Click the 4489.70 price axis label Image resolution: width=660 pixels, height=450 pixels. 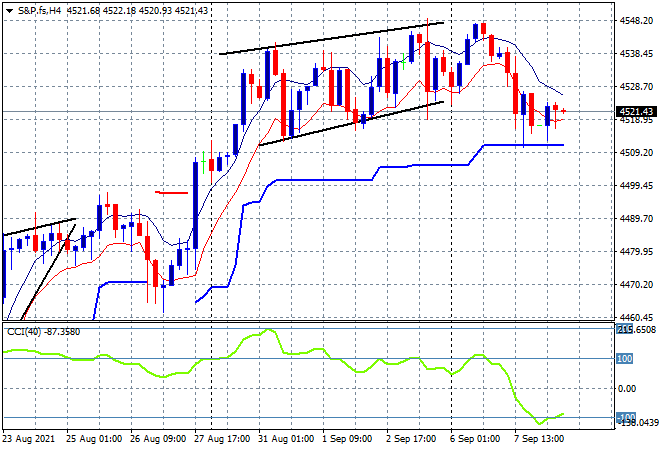click(x=636, y=218)
